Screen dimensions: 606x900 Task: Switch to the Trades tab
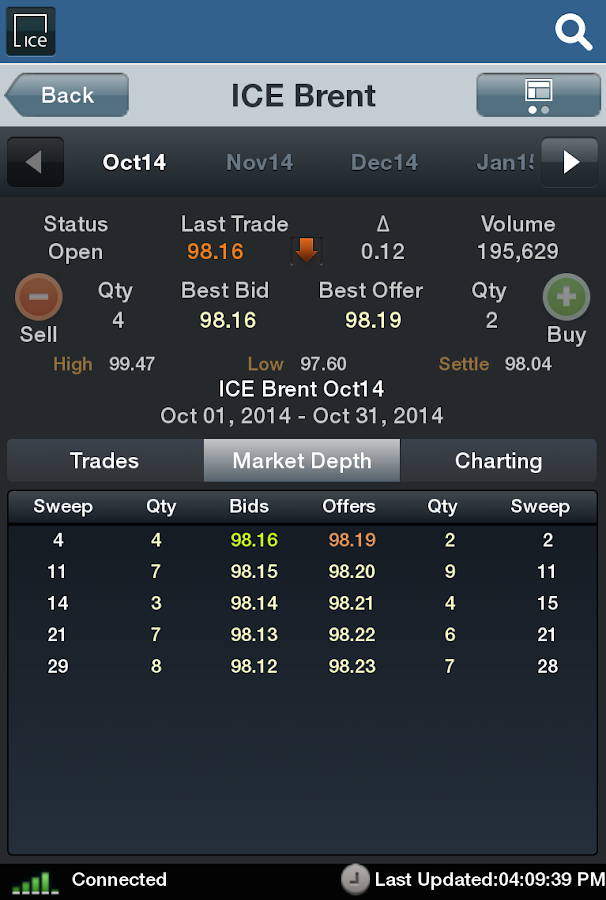pos(104,461)
